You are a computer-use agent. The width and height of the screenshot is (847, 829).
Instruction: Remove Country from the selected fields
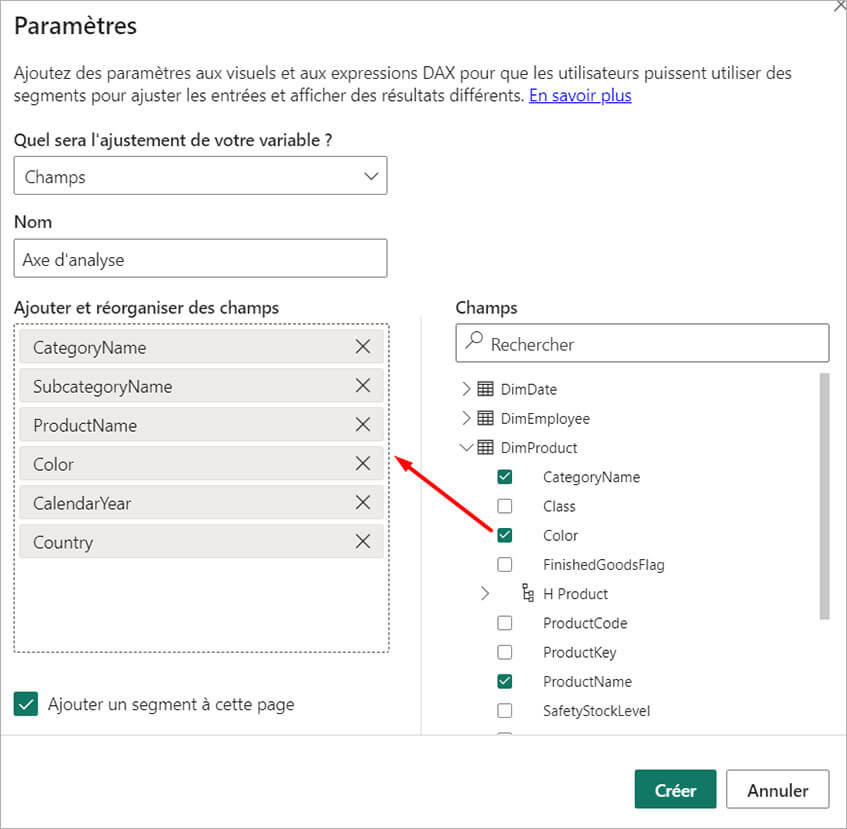pos(364,542)
